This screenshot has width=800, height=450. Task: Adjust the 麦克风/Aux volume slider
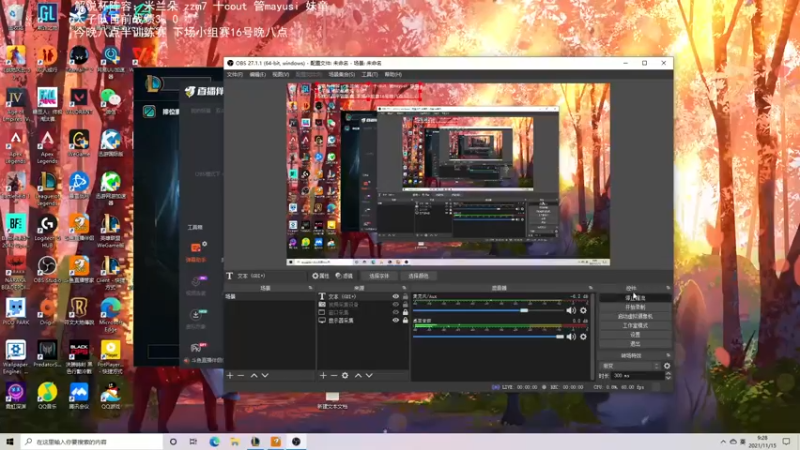click(x=488, y=310)
